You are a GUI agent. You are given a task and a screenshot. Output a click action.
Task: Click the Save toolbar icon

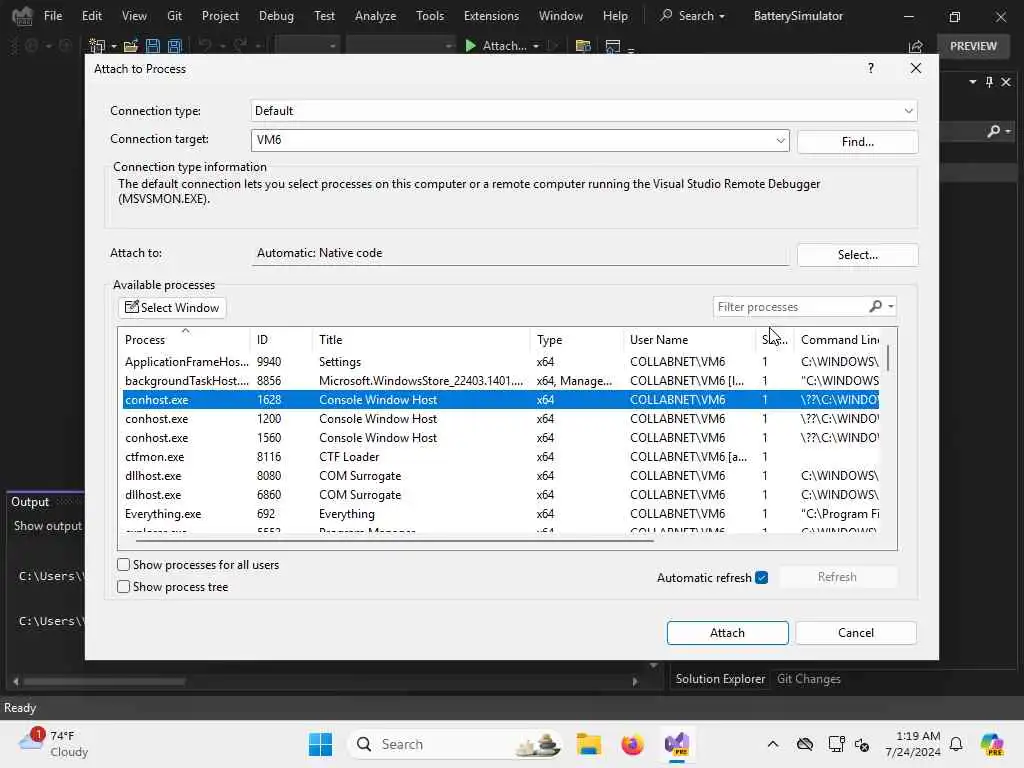tap(153, 46)
